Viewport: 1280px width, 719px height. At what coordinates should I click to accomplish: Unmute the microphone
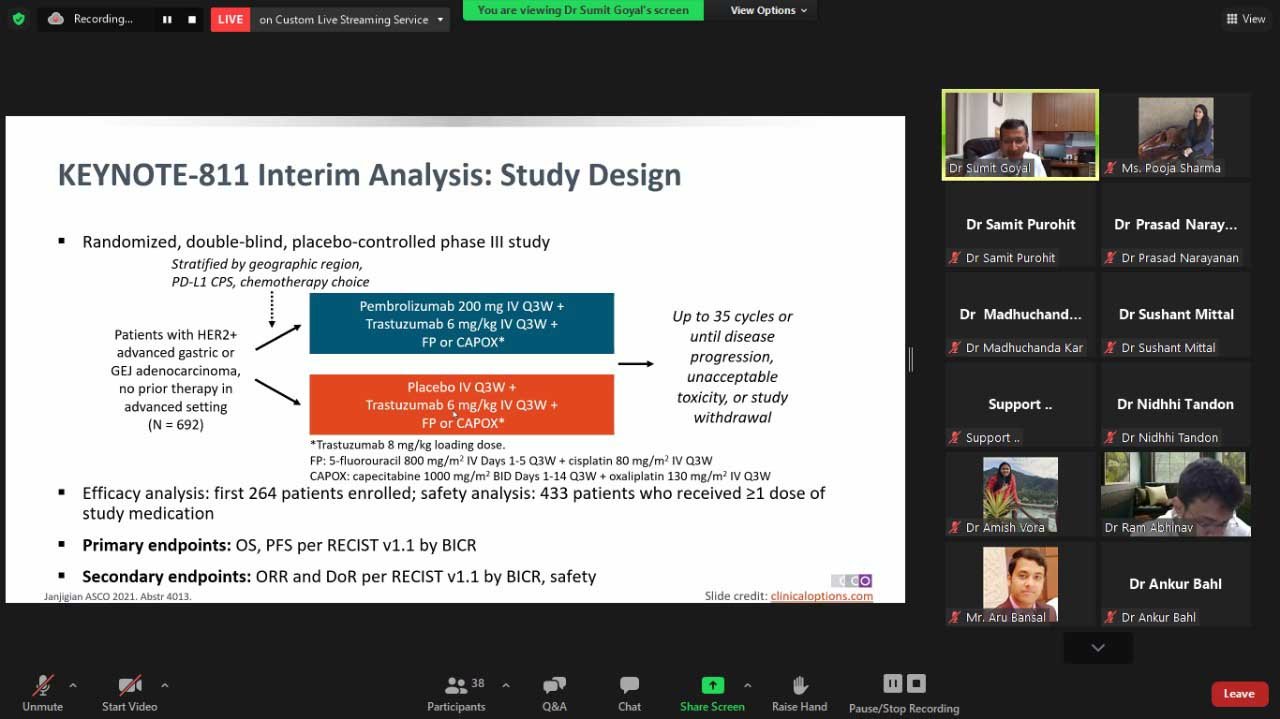point(42,692)
